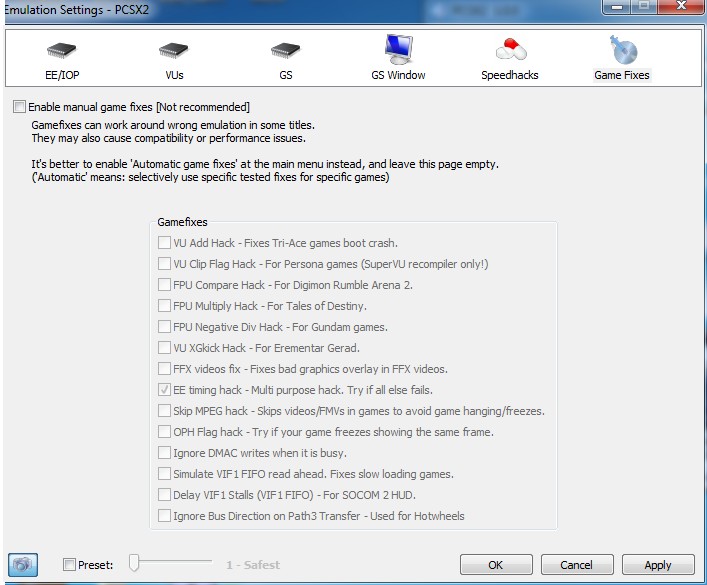The height and width of the screenshot is (585, 707).
Task: Minimize the Emulation Settings window
Action: coord(617,6)
